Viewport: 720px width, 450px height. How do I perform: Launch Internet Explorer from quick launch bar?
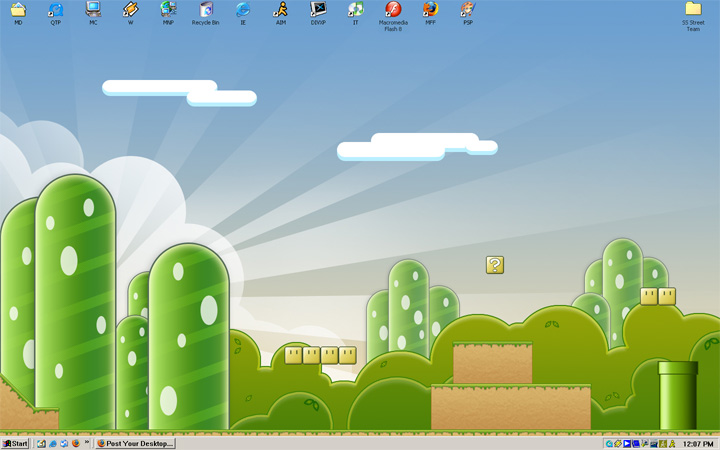[x=53, y=444]
